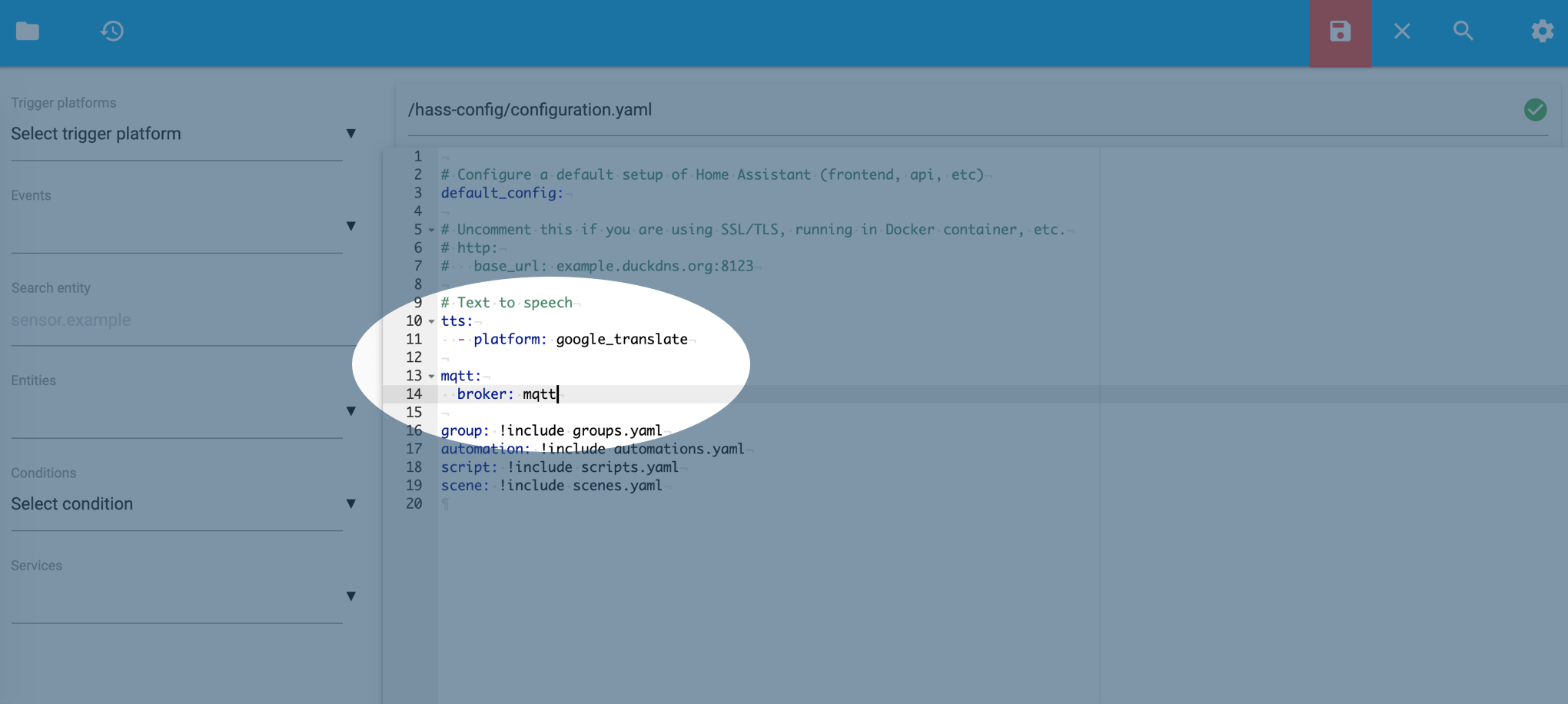Viewport: 1568px width, 704px height.
Task: Select google_translate in the platform line
Action: [622, 339]
